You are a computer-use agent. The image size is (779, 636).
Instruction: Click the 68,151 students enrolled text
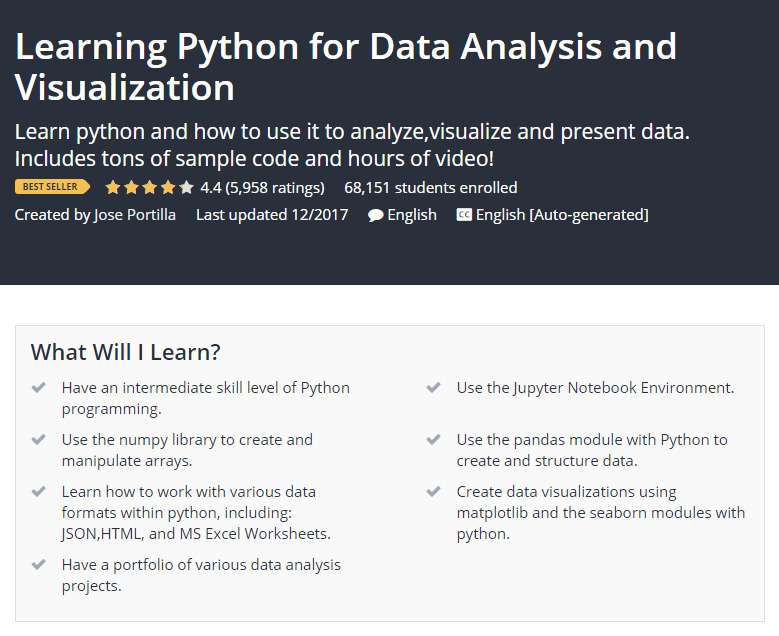[430, 187]
